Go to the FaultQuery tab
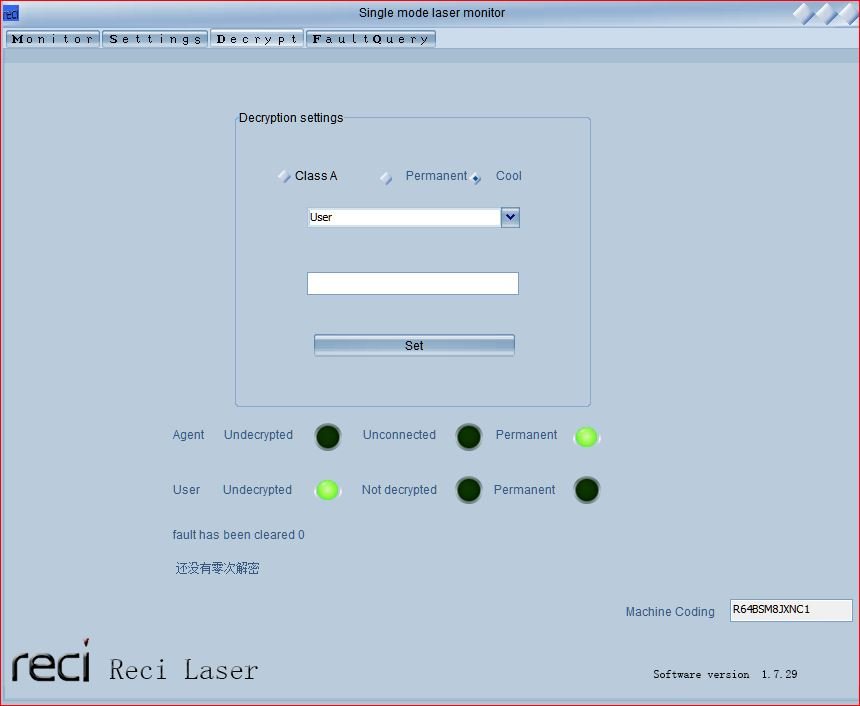 (371, 39)
